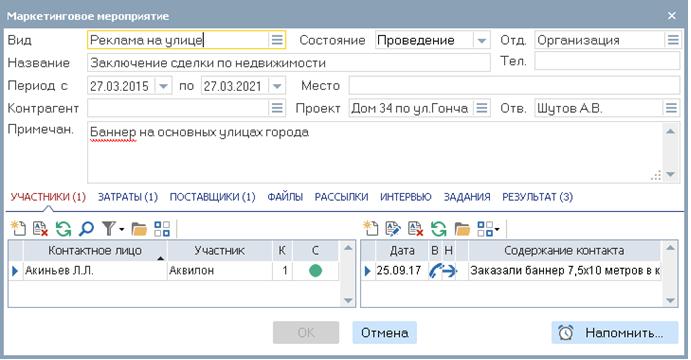Switch to the ЗАТРАТЫ (1) tab
The width and height of the screenshot is (691, 360).
click(128, 197)
